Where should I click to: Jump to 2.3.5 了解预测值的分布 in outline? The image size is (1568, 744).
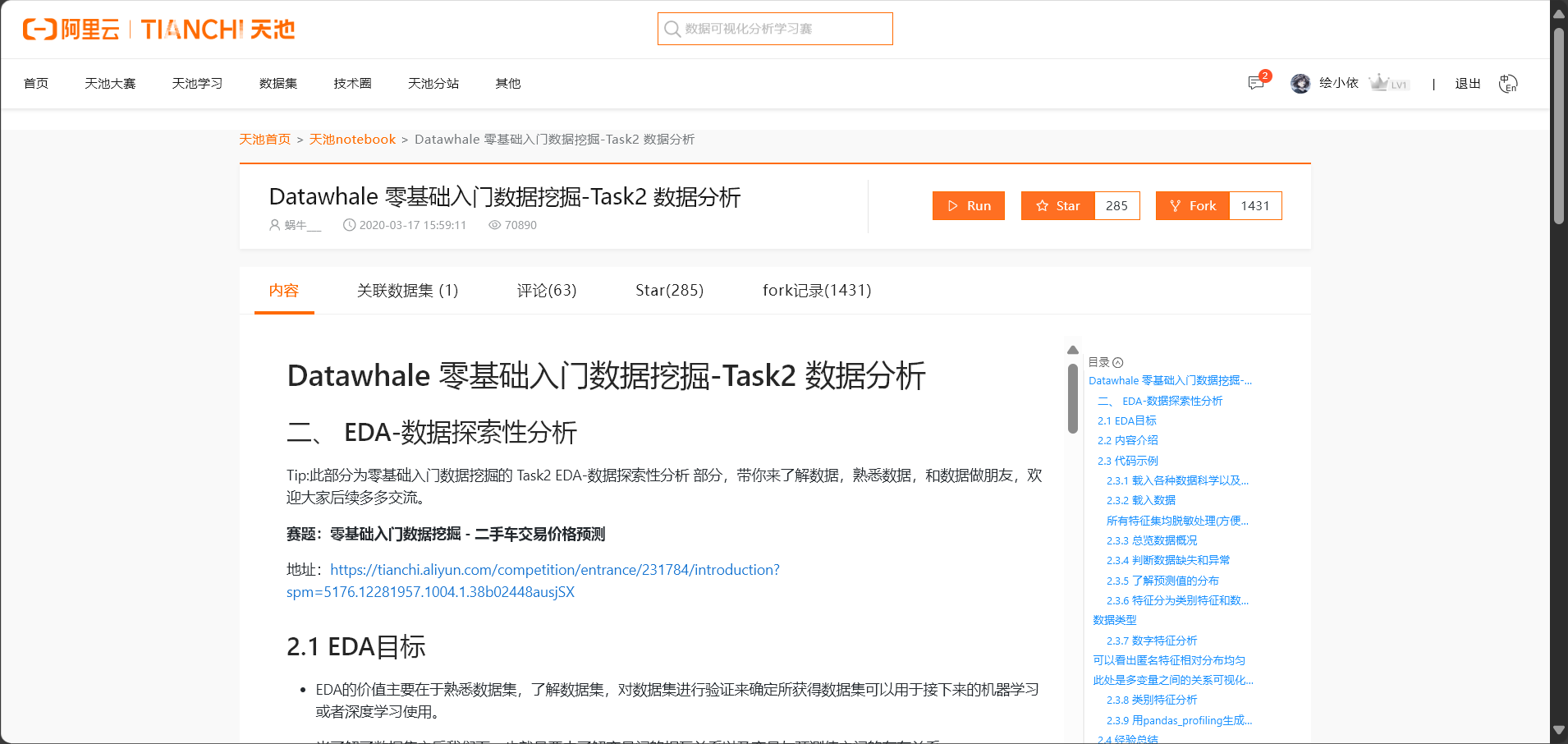click(1162, 581)
